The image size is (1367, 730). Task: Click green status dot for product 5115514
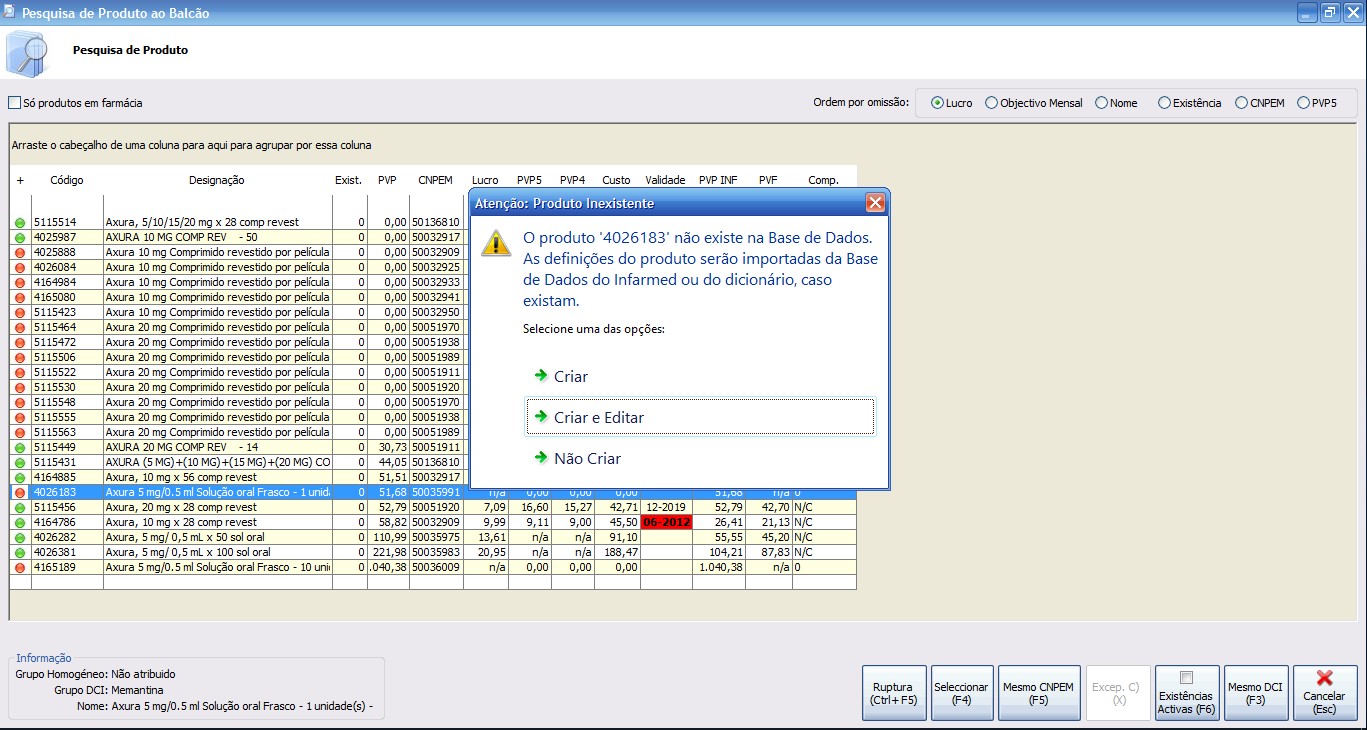(x=20, y=223)
